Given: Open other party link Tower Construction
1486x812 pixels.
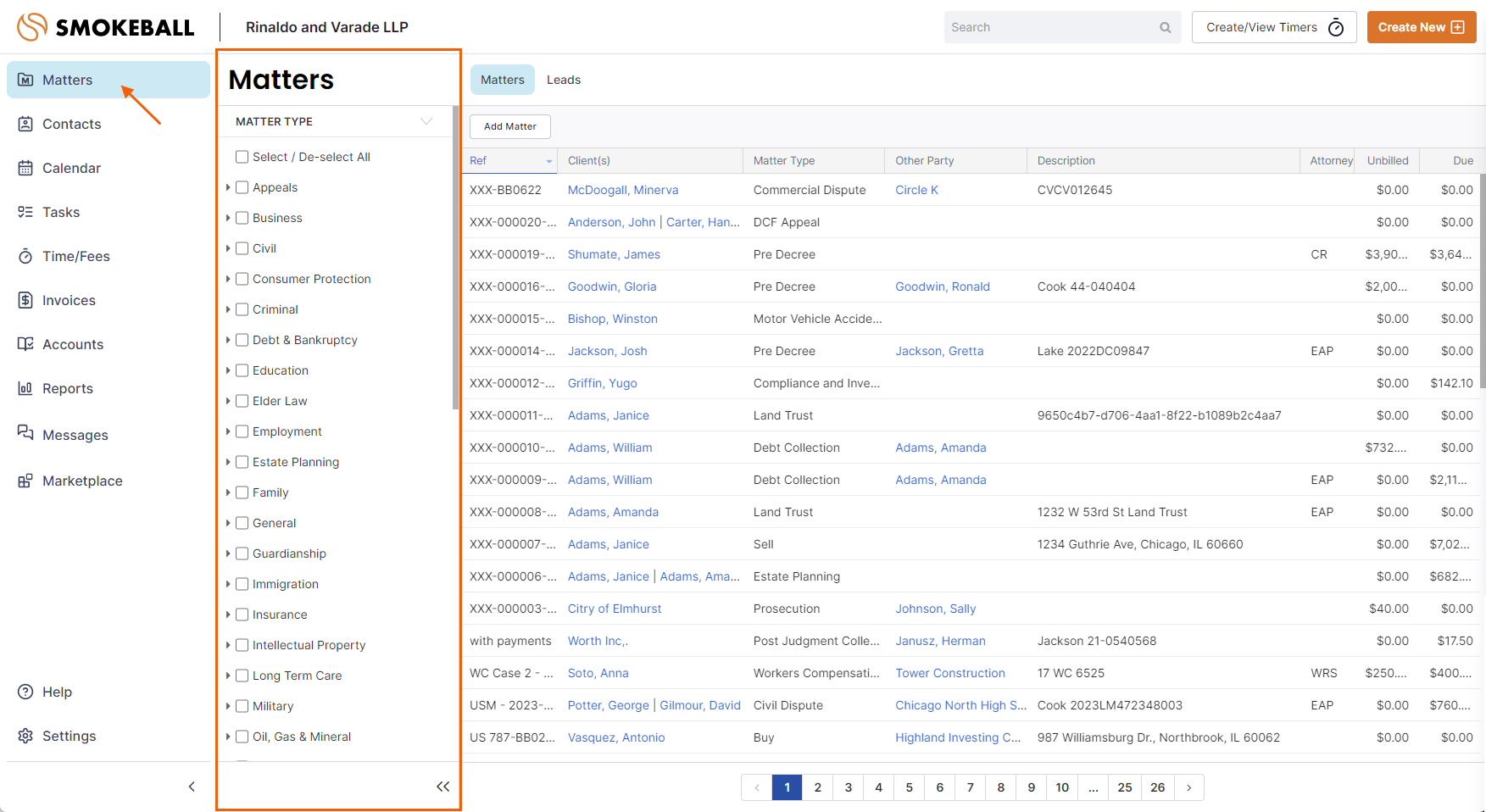Looking at the screenshot, I should (x=950, y=673).
